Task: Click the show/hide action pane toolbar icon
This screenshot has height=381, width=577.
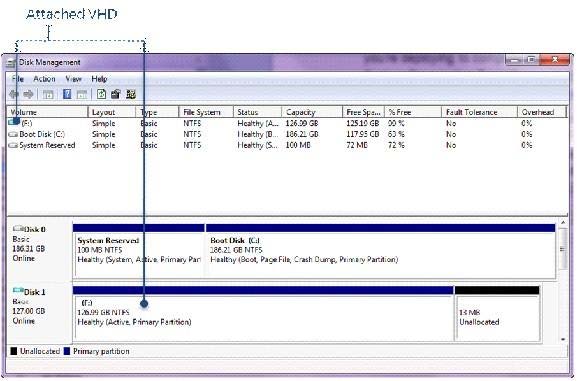Action: pyautogui.click(x=82, y=95)
